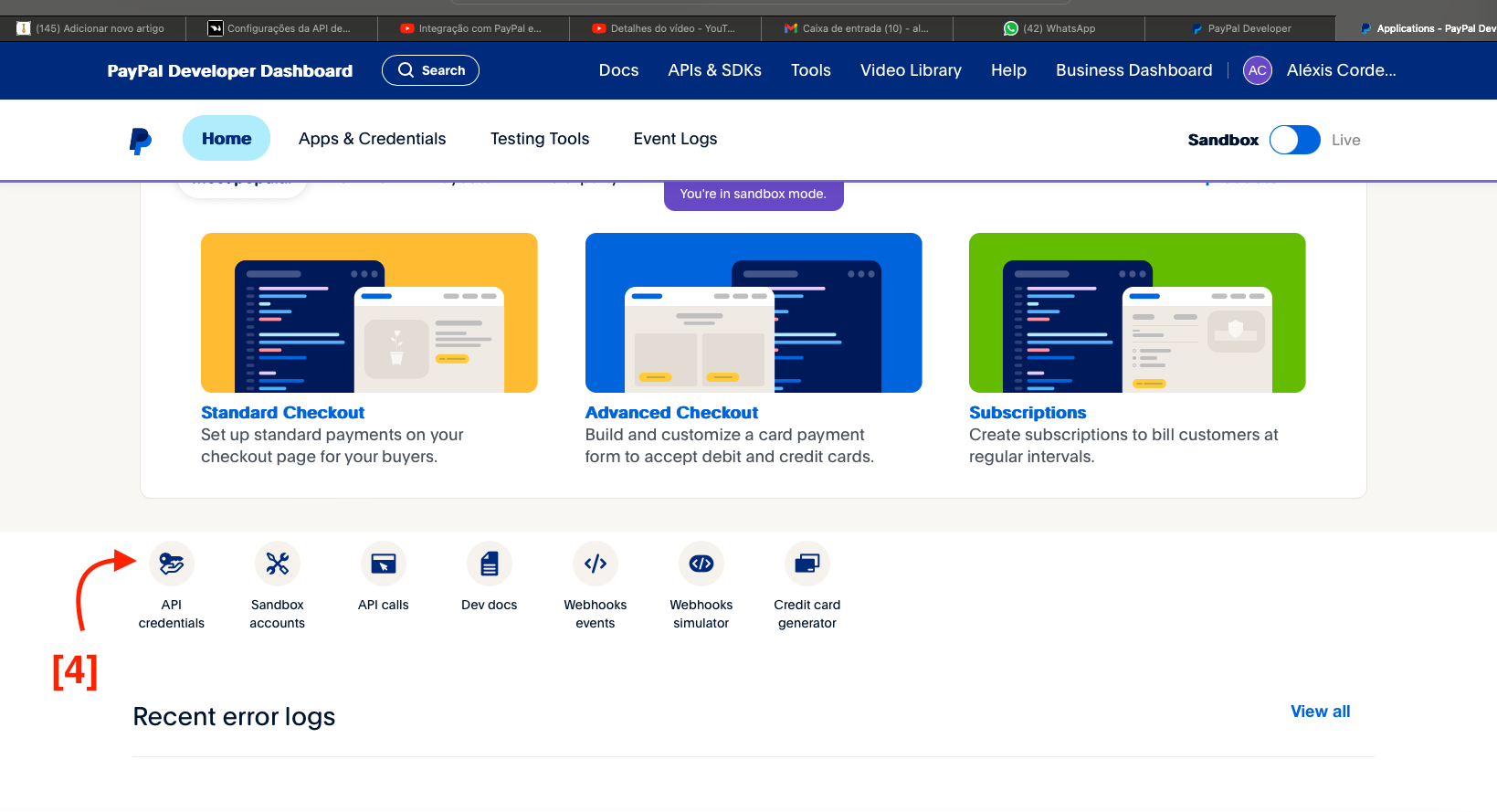Image resolution: width=1497 pixels, height=812 pixels.
Task: Open the Subscriptions green thumbnail
Action: tap(1137, 312)
